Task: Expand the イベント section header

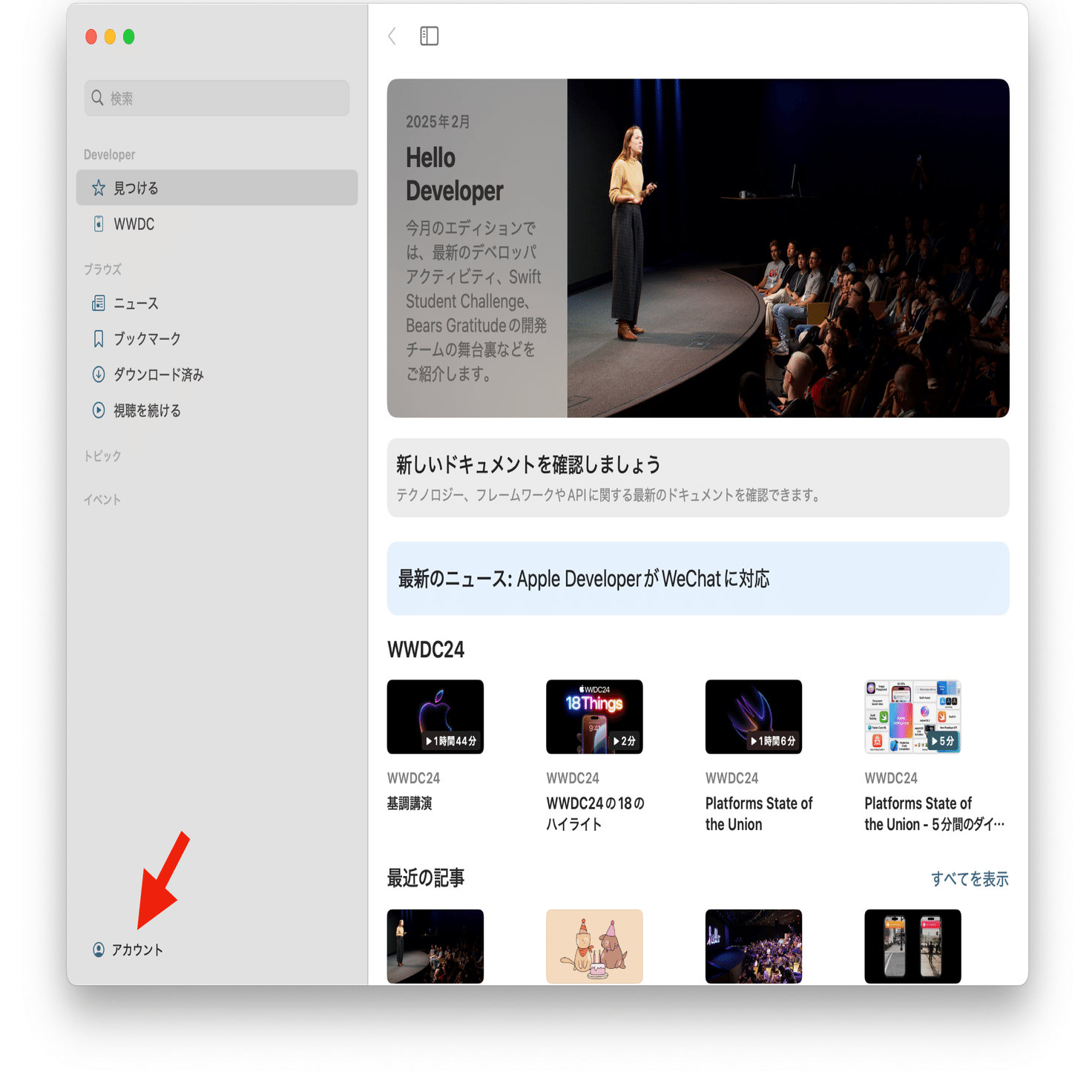Action: tap(102, 500)
